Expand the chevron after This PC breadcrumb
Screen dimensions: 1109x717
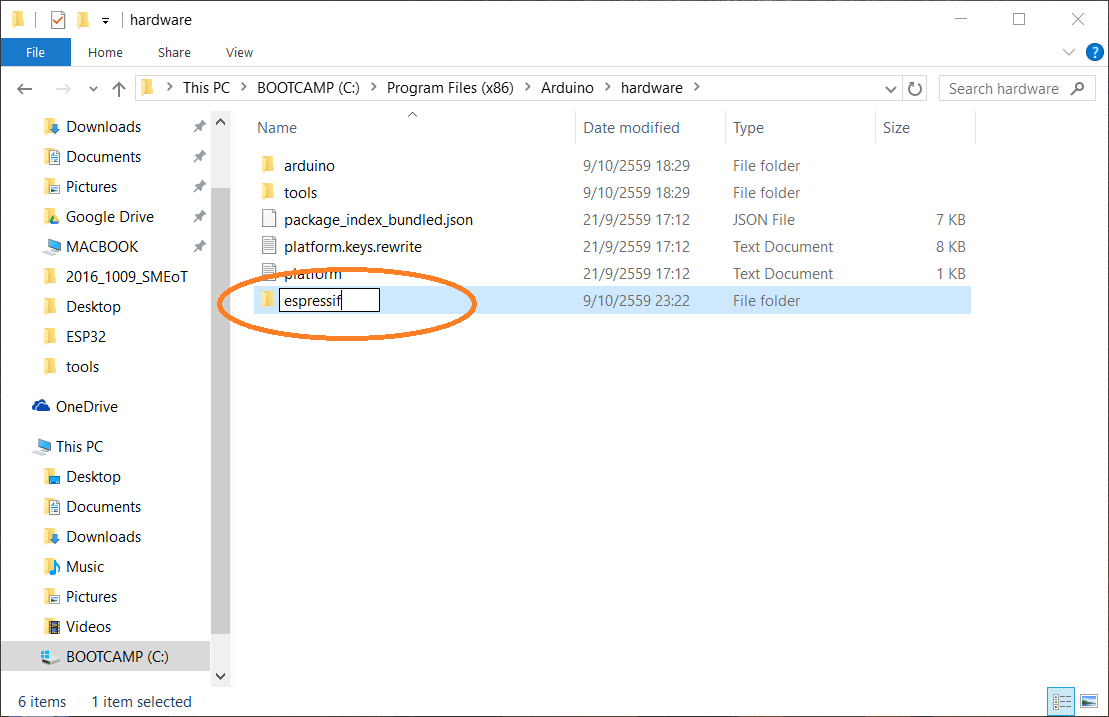243,87
